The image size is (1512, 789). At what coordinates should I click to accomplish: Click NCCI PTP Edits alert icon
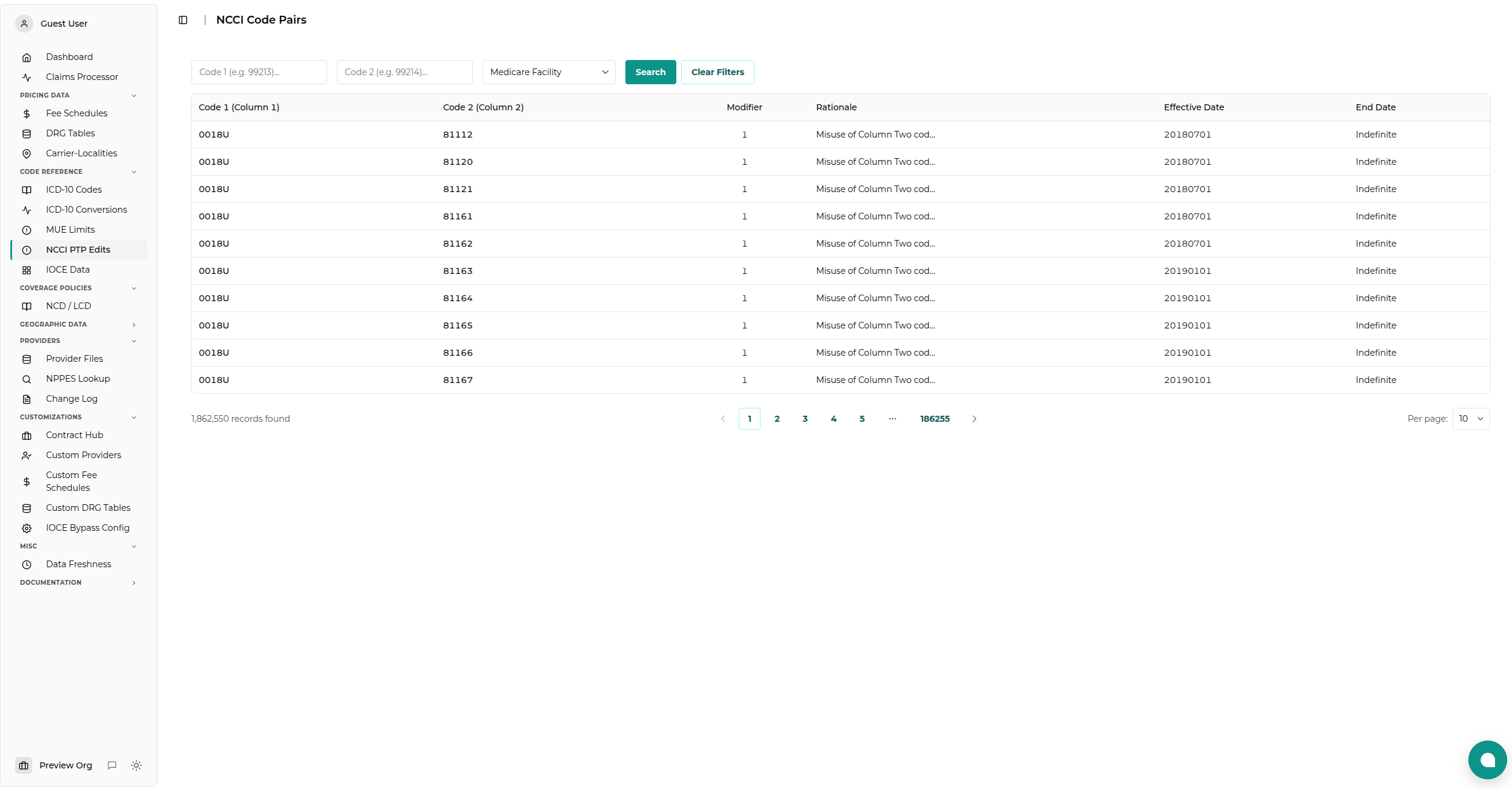pos(27,250)
